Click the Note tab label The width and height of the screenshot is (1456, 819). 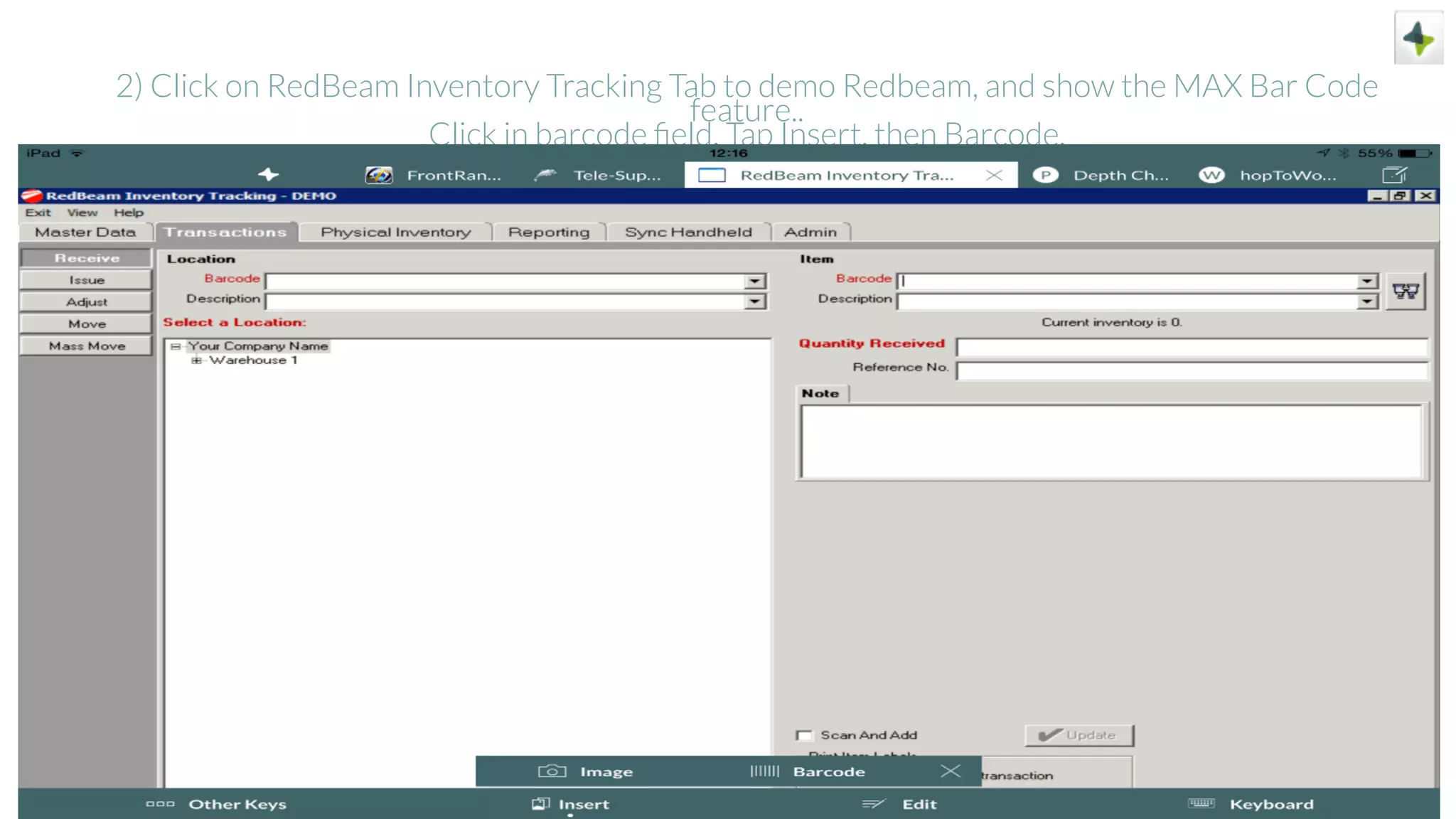coord(820,393)
